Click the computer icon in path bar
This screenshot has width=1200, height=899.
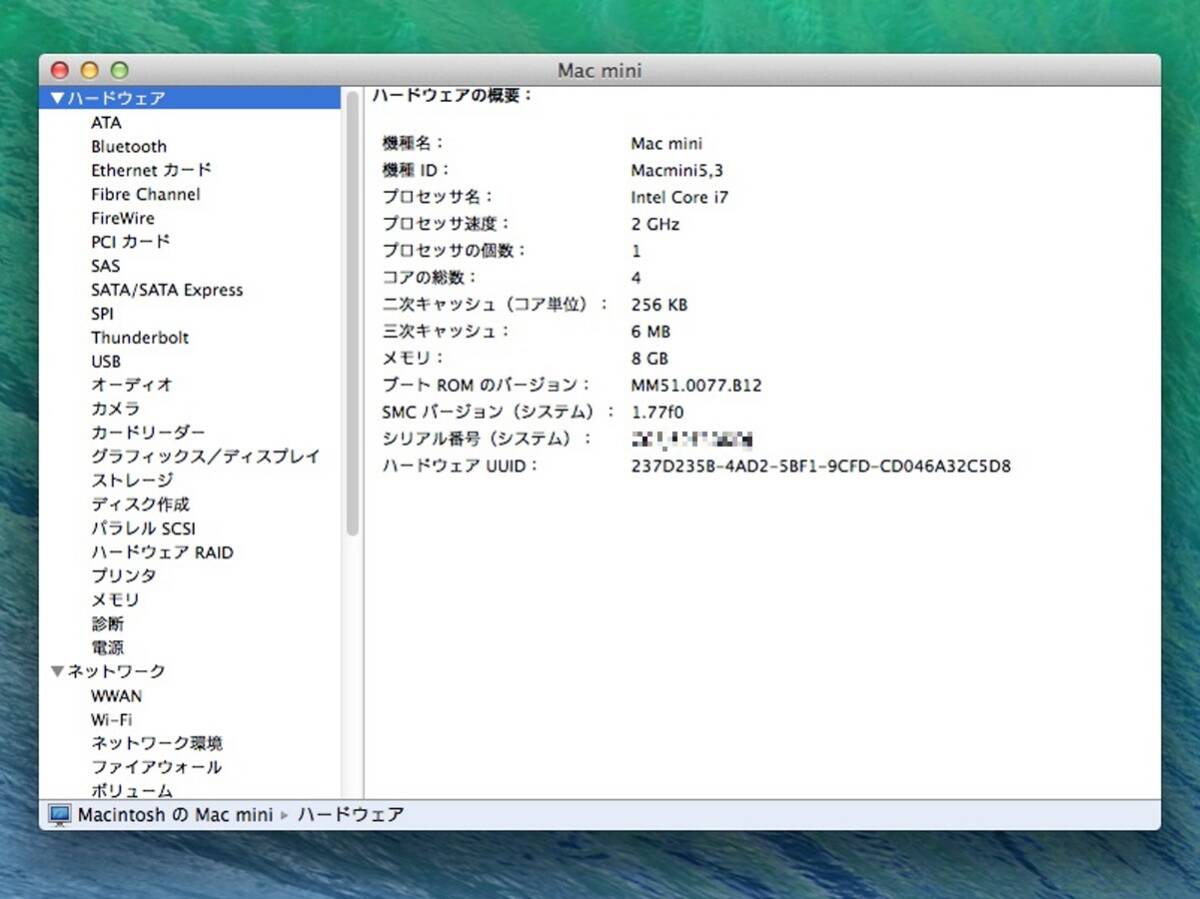61,815
